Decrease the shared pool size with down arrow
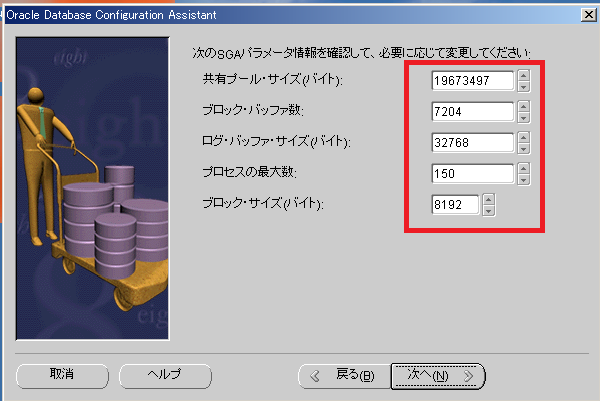The height and width of the screenshot is (401, 600). coord(523,87)
